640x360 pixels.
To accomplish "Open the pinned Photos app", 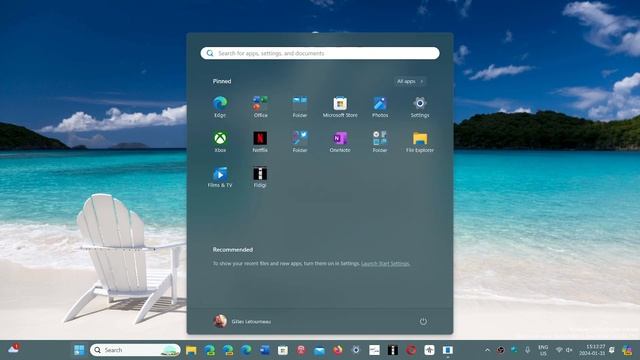I will (x=380, y=107).
